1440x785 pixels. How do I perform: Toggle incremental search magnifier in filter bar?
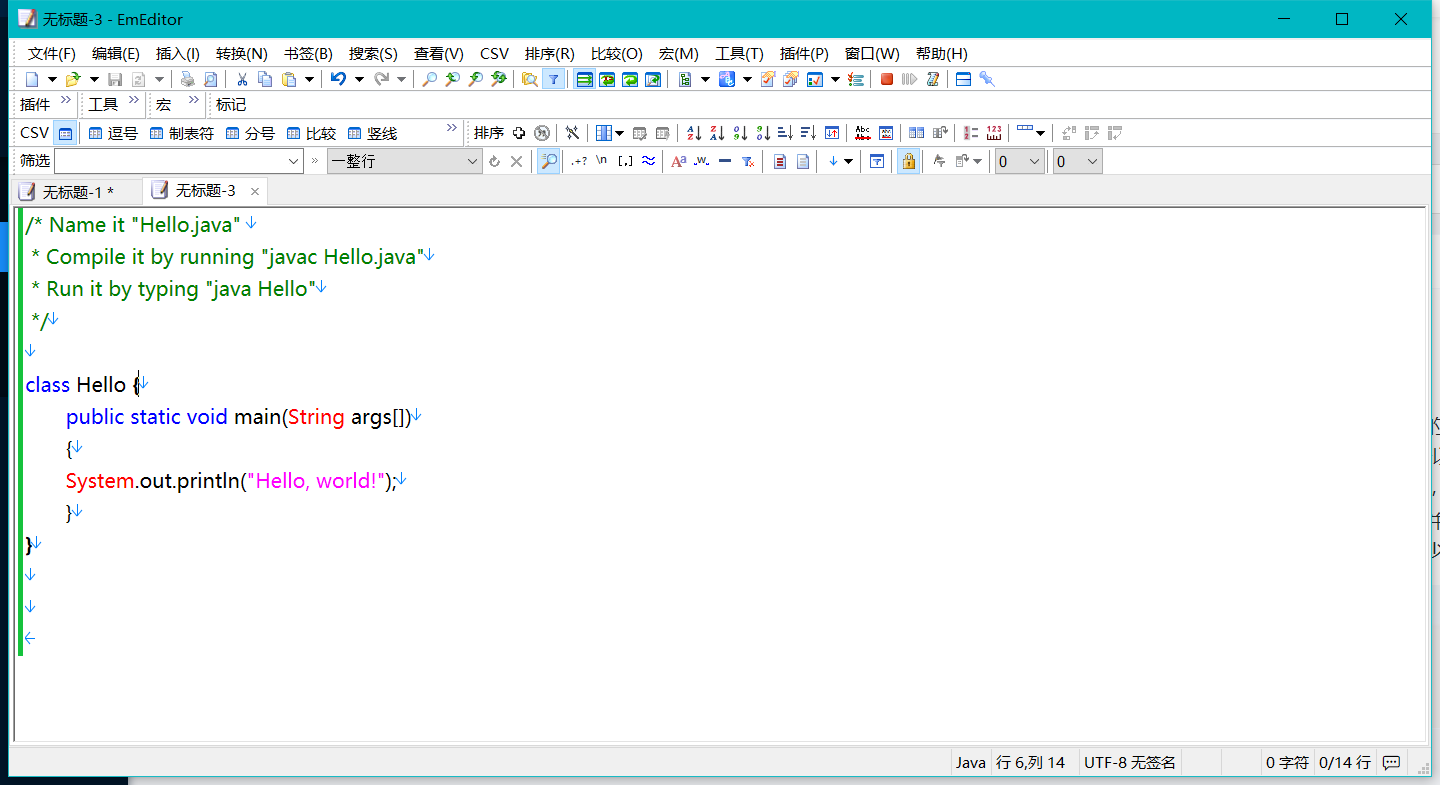[548, 161]
